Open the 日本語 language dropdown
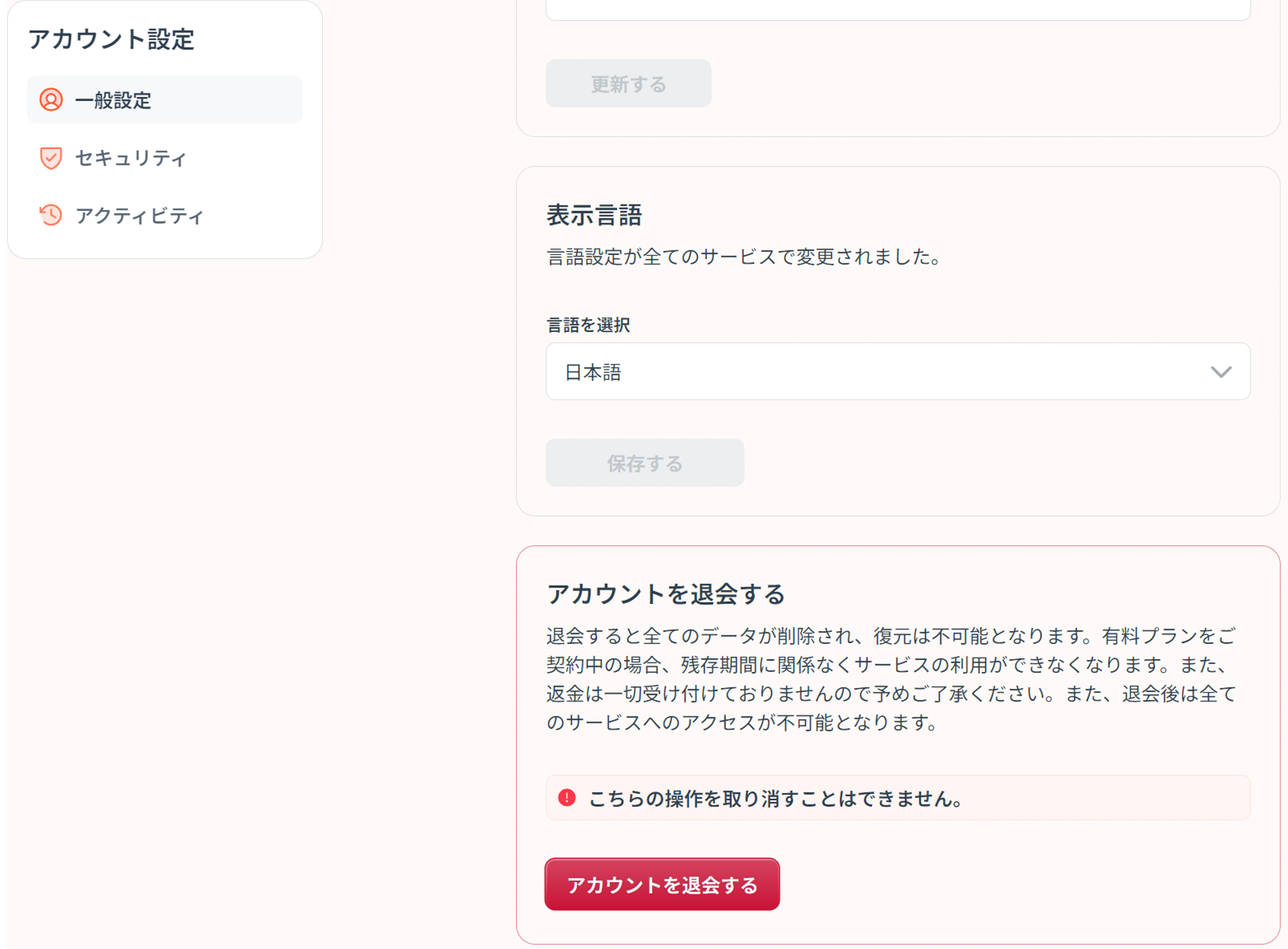 pos(898,371)
